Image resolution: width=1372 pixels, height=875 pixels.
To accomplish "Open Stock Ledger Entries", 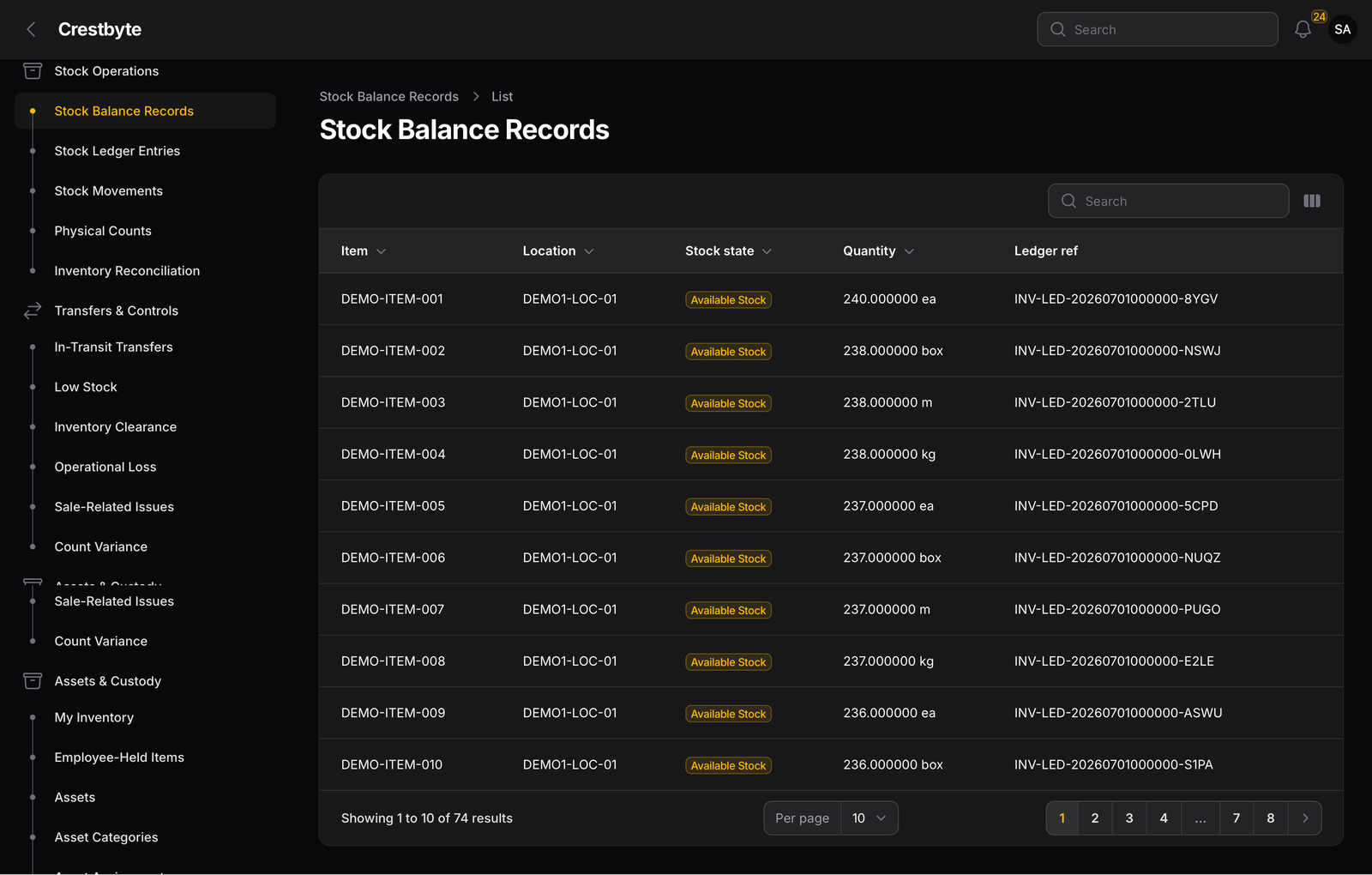I will (117, 151).
